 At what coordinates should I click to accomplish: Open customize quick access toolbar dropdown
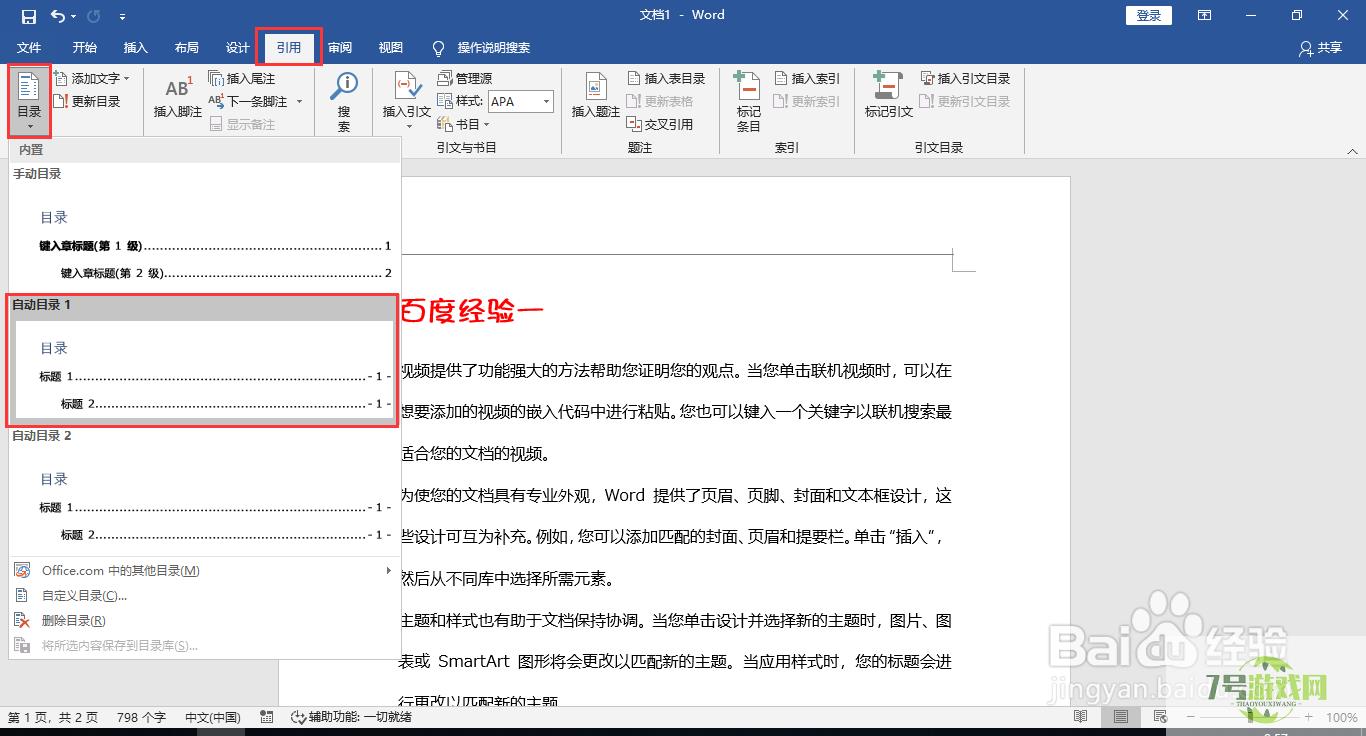click(x=122, y=16)
